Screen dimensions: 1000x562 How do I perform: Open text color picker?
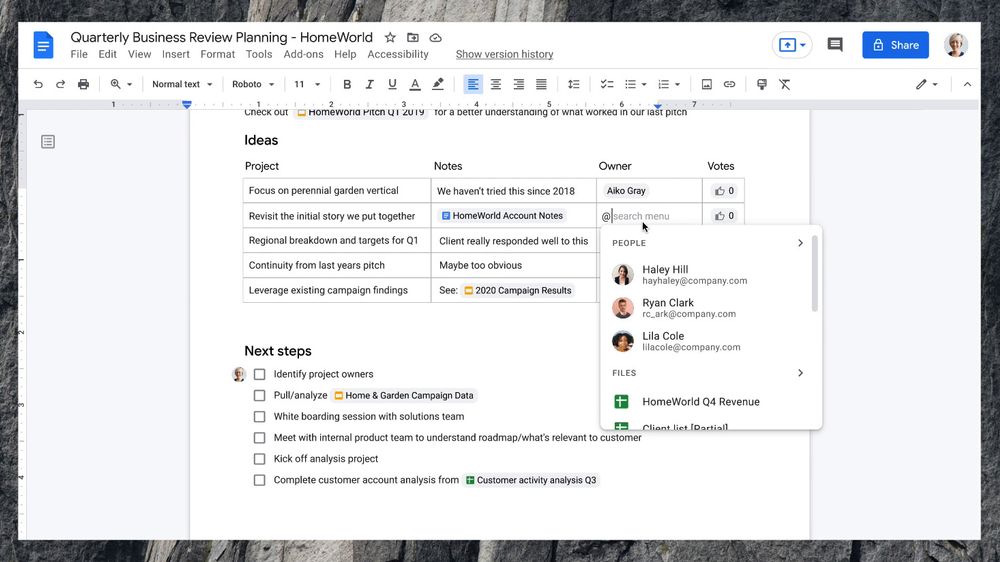pos(415,84)
